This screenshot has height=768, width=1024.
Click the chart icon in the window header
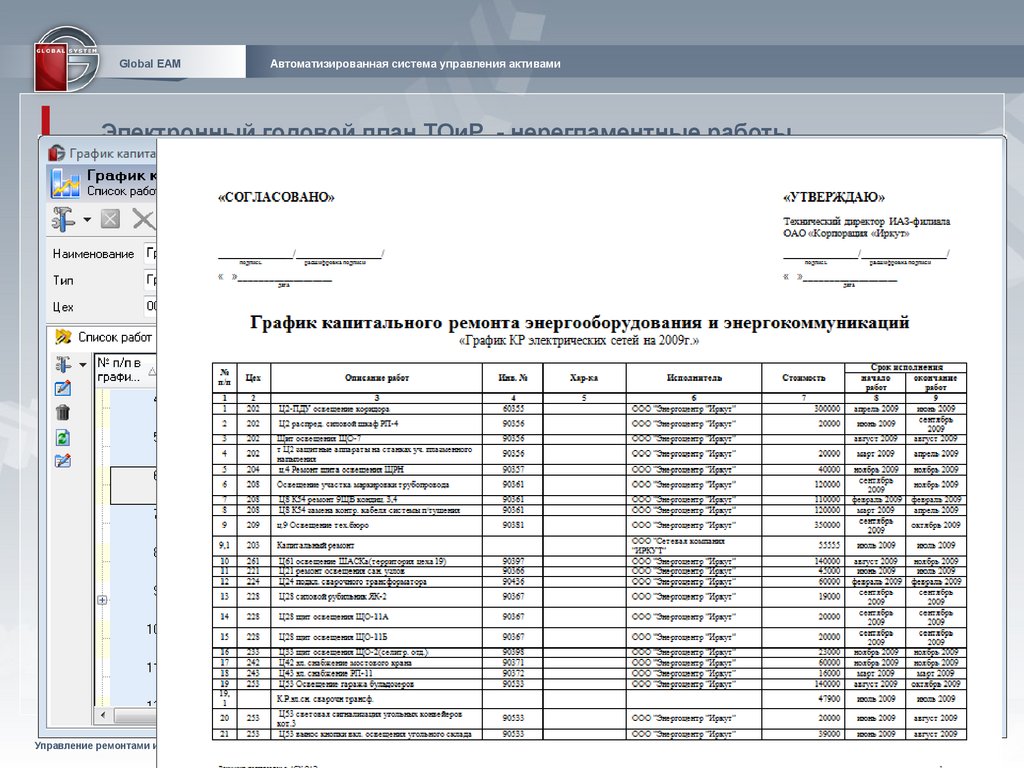coord(66,183)
